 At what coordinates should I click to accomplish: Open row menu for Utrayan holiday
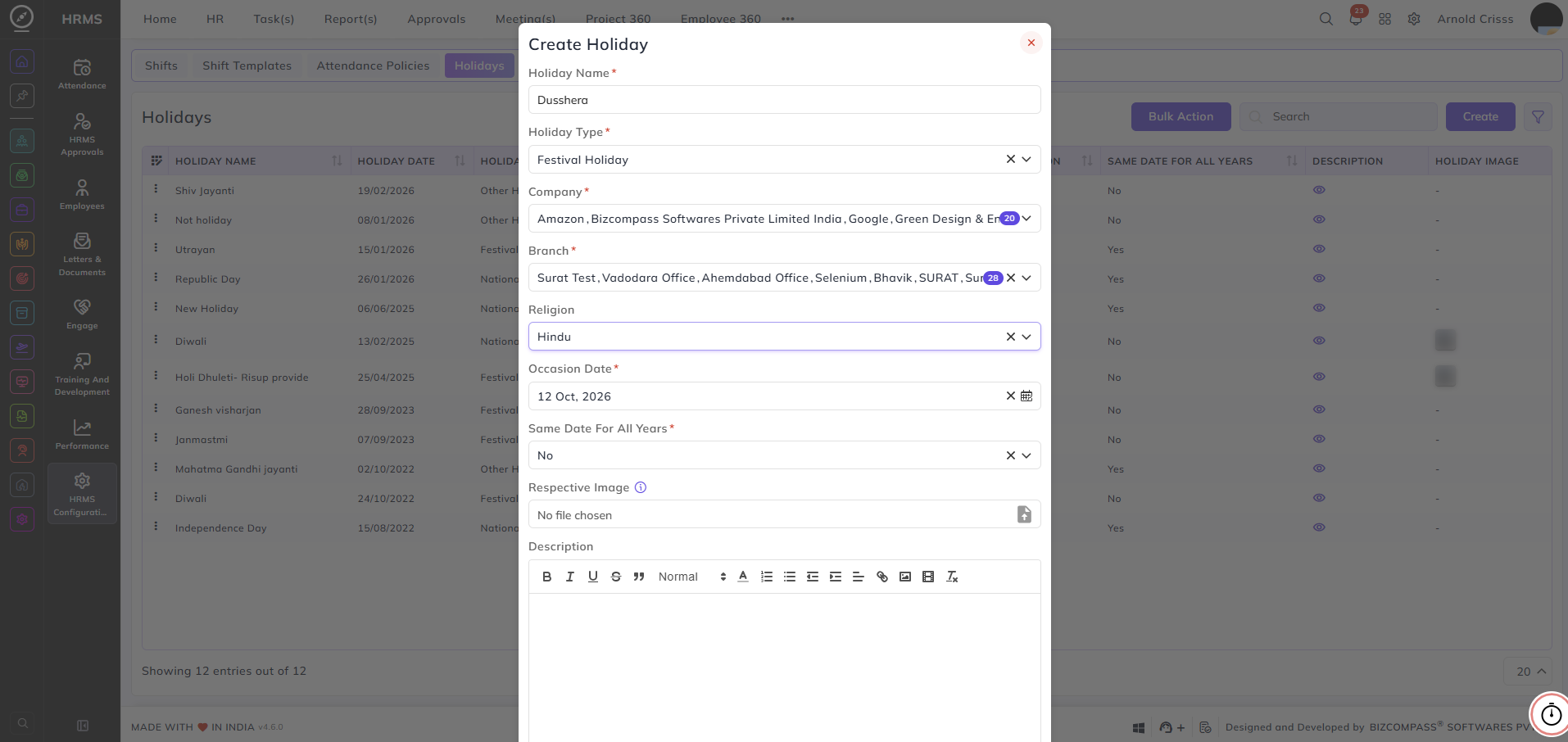(156, 248)
